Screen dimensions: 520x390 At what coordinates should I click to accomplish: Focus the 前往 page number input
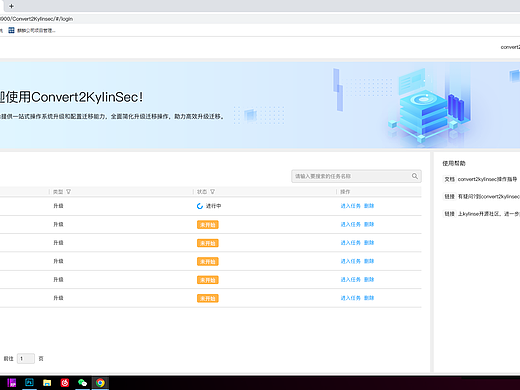point(26,359)
